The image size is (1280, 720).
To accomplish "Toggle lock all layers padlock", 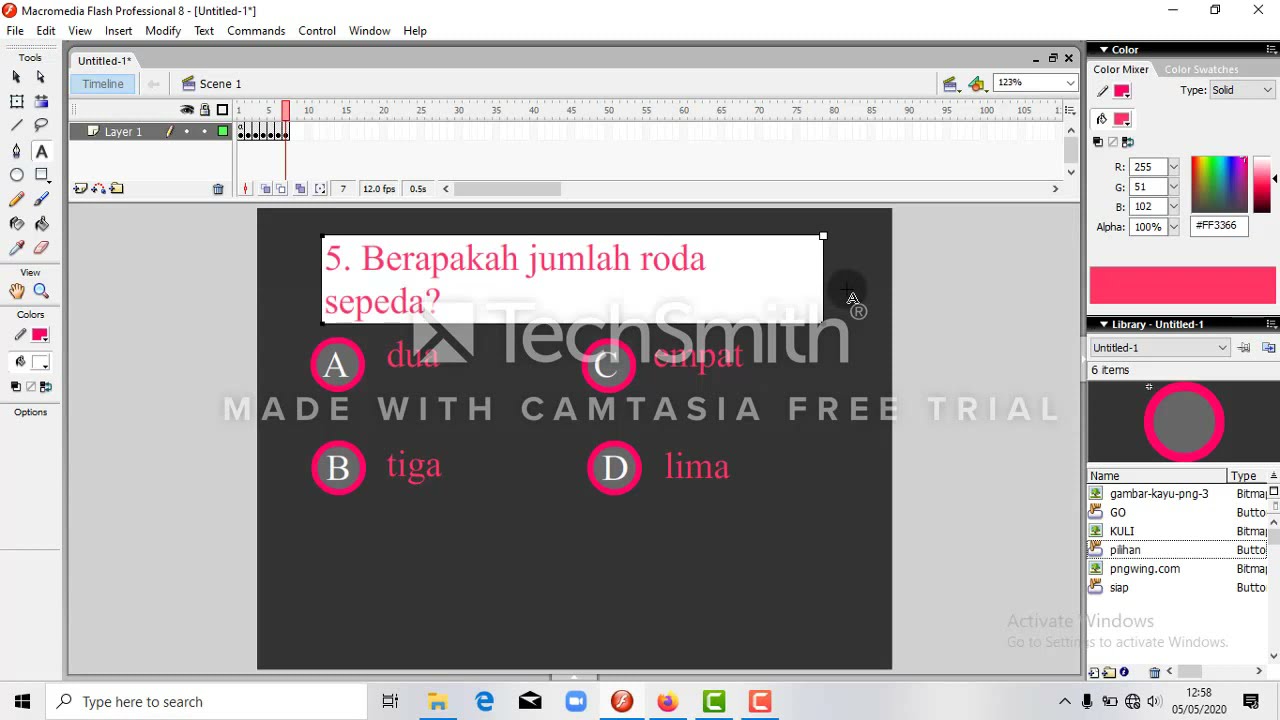I will pyautogui.click(x=205, y=110).
